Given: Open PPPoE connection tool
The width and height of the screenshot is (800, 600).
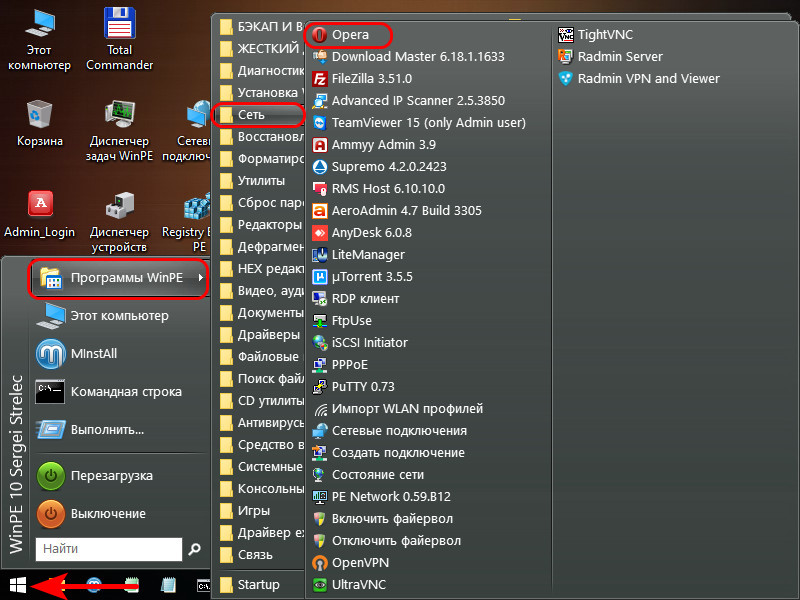Looking at the screenshot, I should tap(340, 364).
